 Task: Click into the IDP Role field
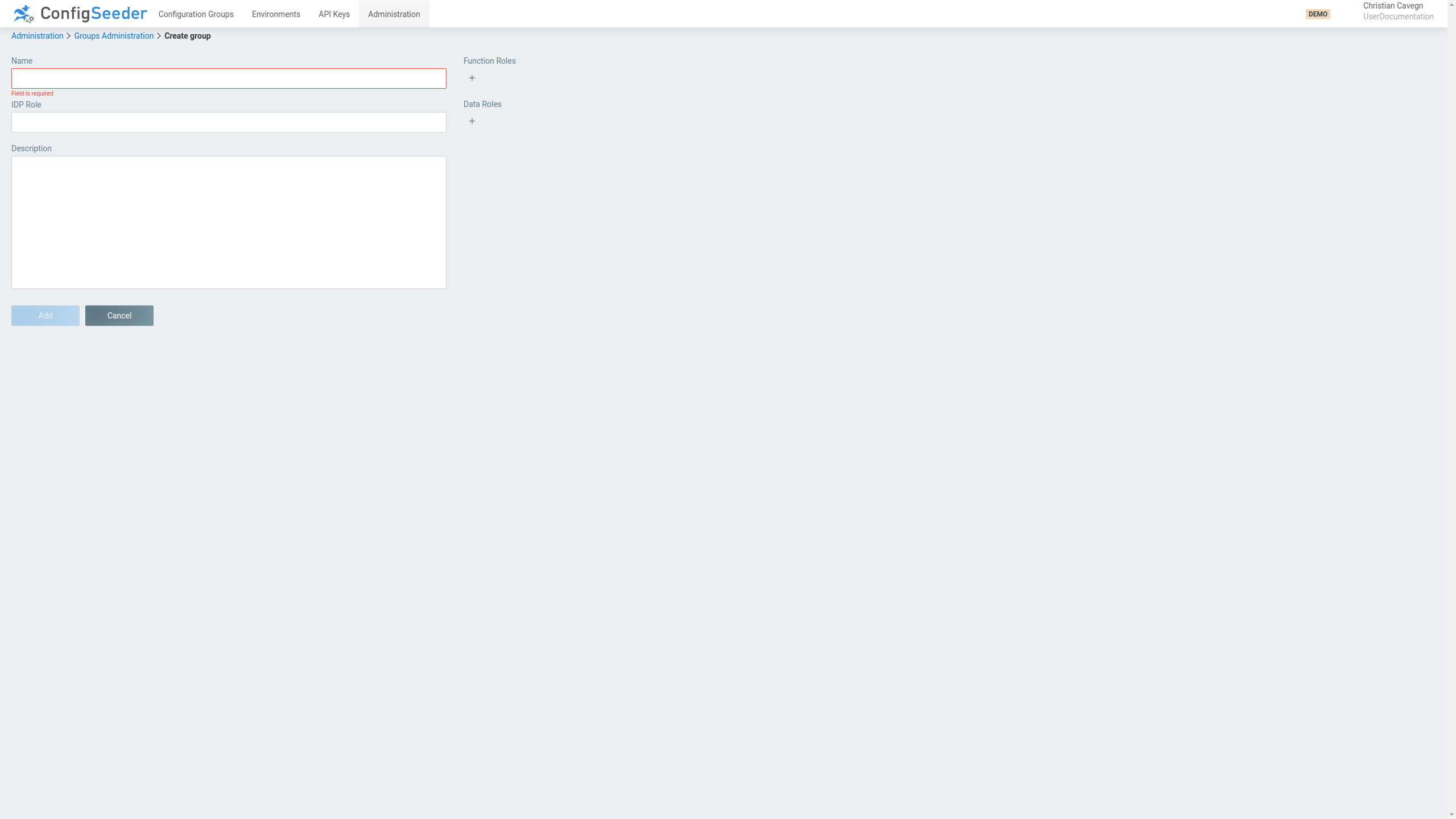pyautogui.click(x=229, y=122)
